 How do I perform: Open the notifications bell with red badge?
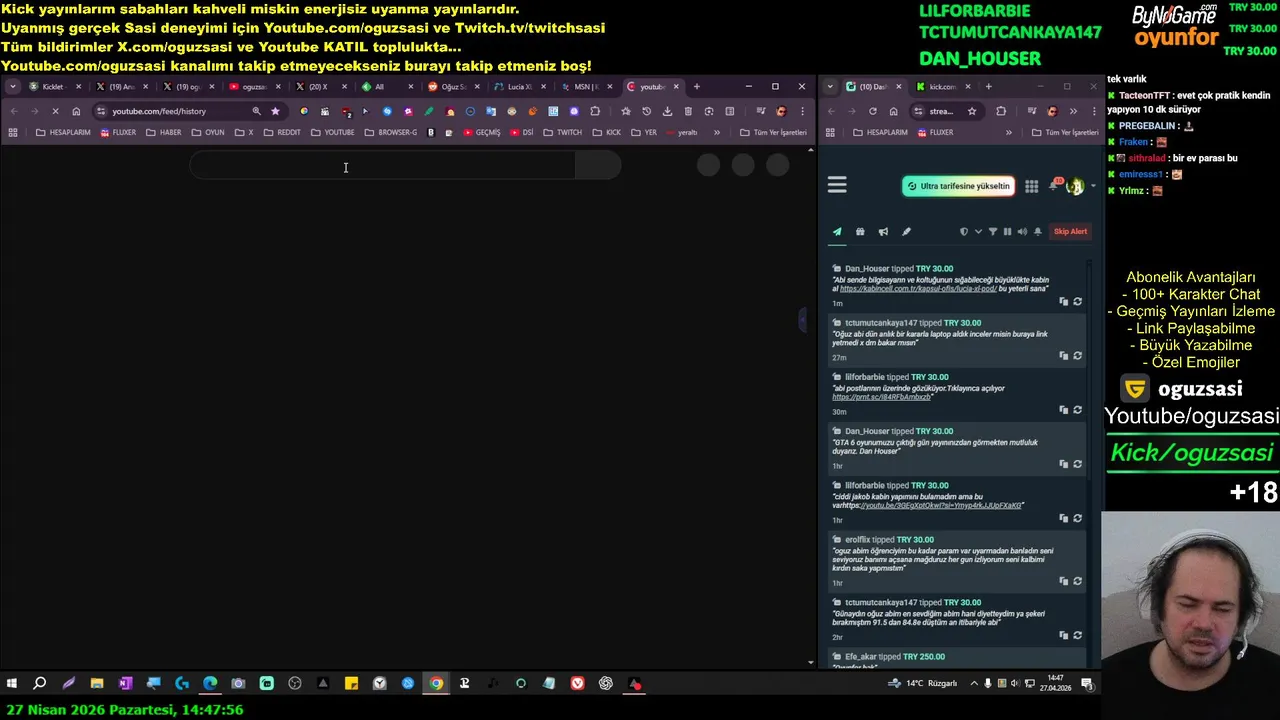tap(1054, 185)
